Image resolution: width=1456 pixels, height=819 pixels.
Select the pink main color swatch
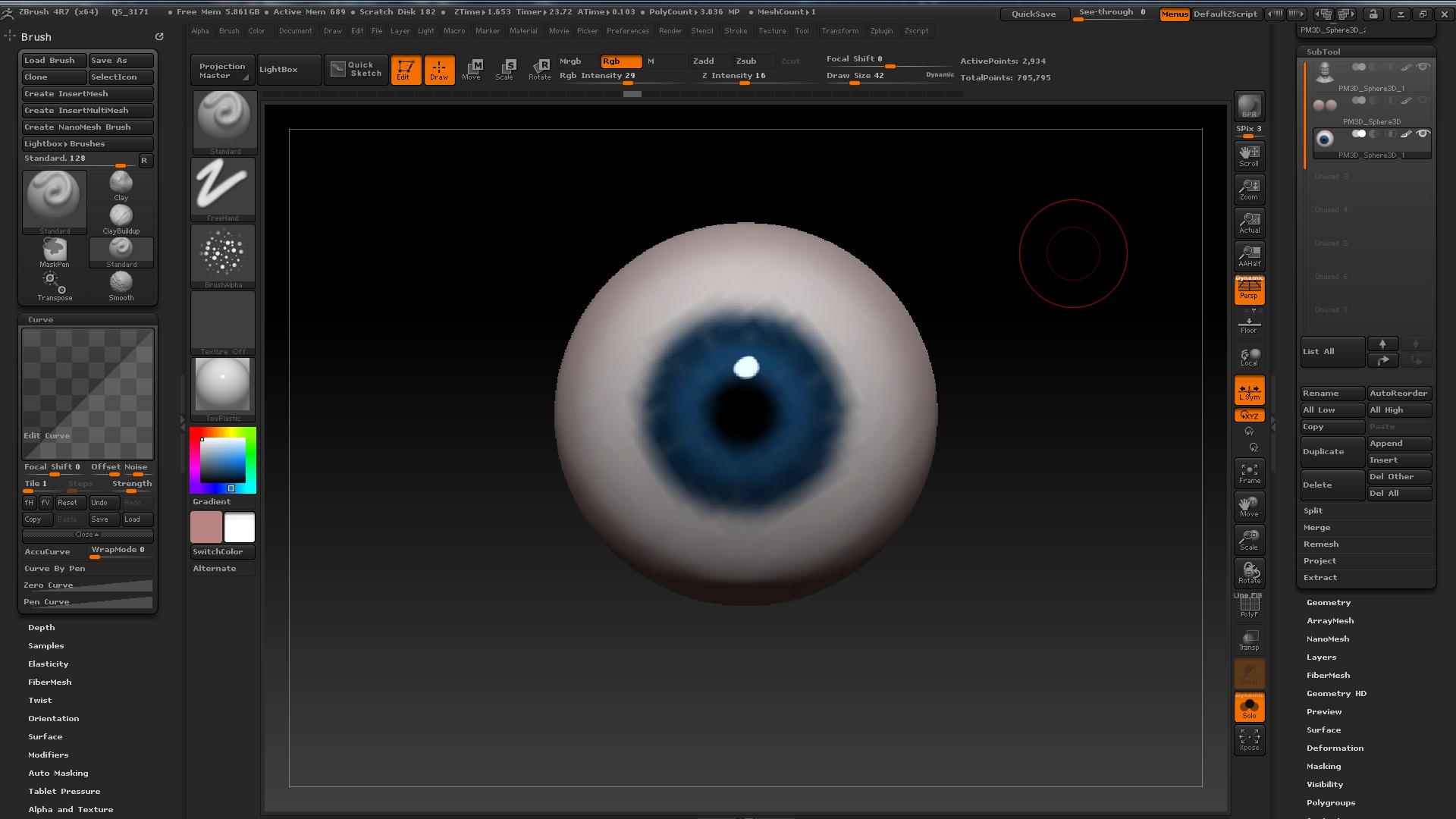click(206, 527)
